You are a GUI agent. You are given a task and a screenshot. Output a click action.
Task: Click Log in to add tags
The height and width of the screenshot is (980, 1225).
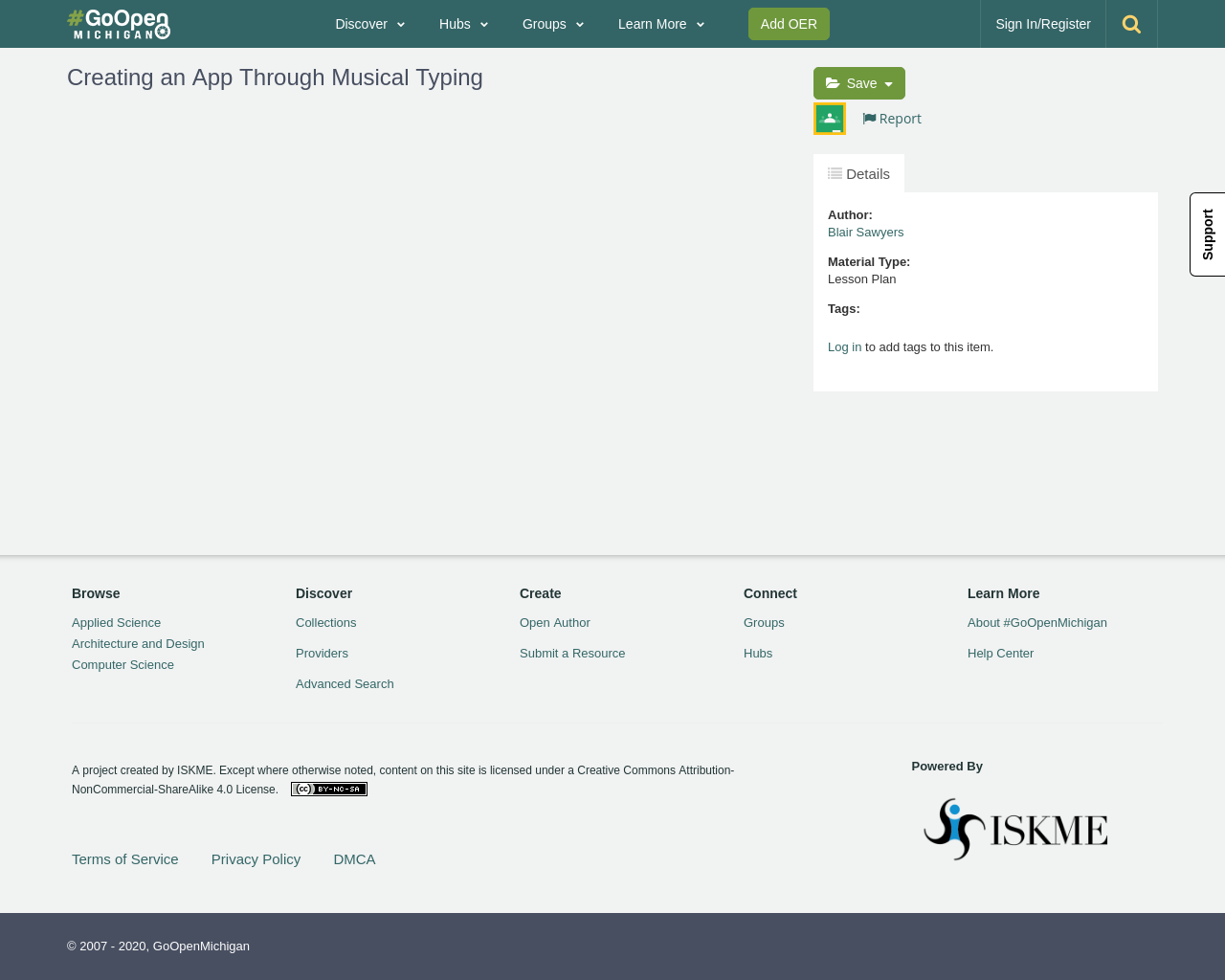tap(844, 347)
